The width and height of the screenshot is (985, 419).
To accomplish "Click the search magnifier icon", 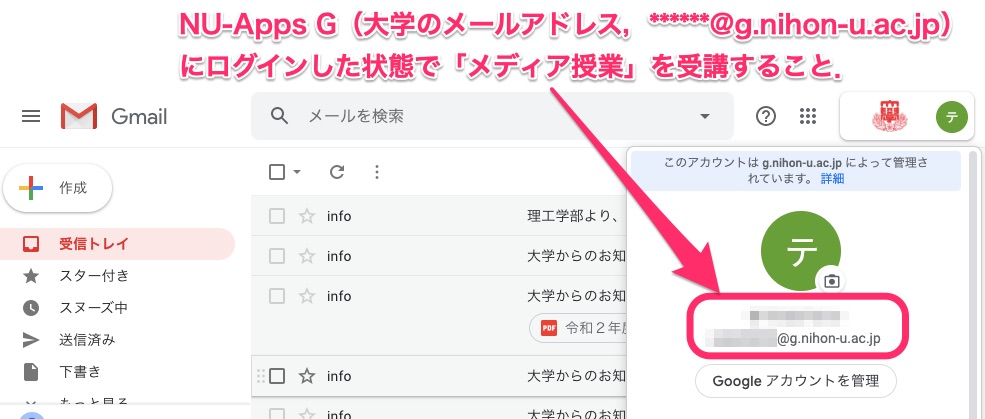I will pos(279,116).
